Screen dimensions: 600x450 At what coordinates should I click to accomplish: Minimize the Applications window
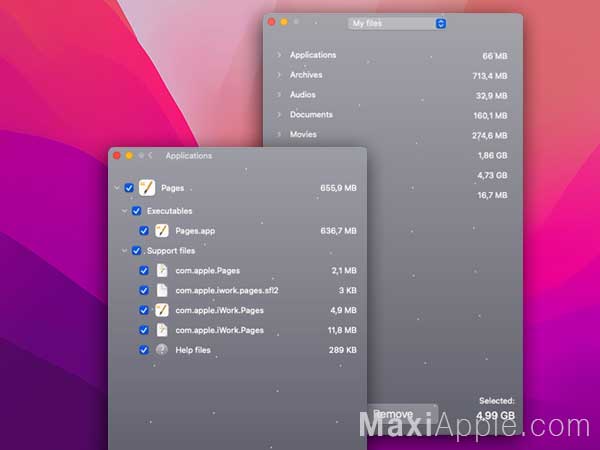click(x=129, y=155)
